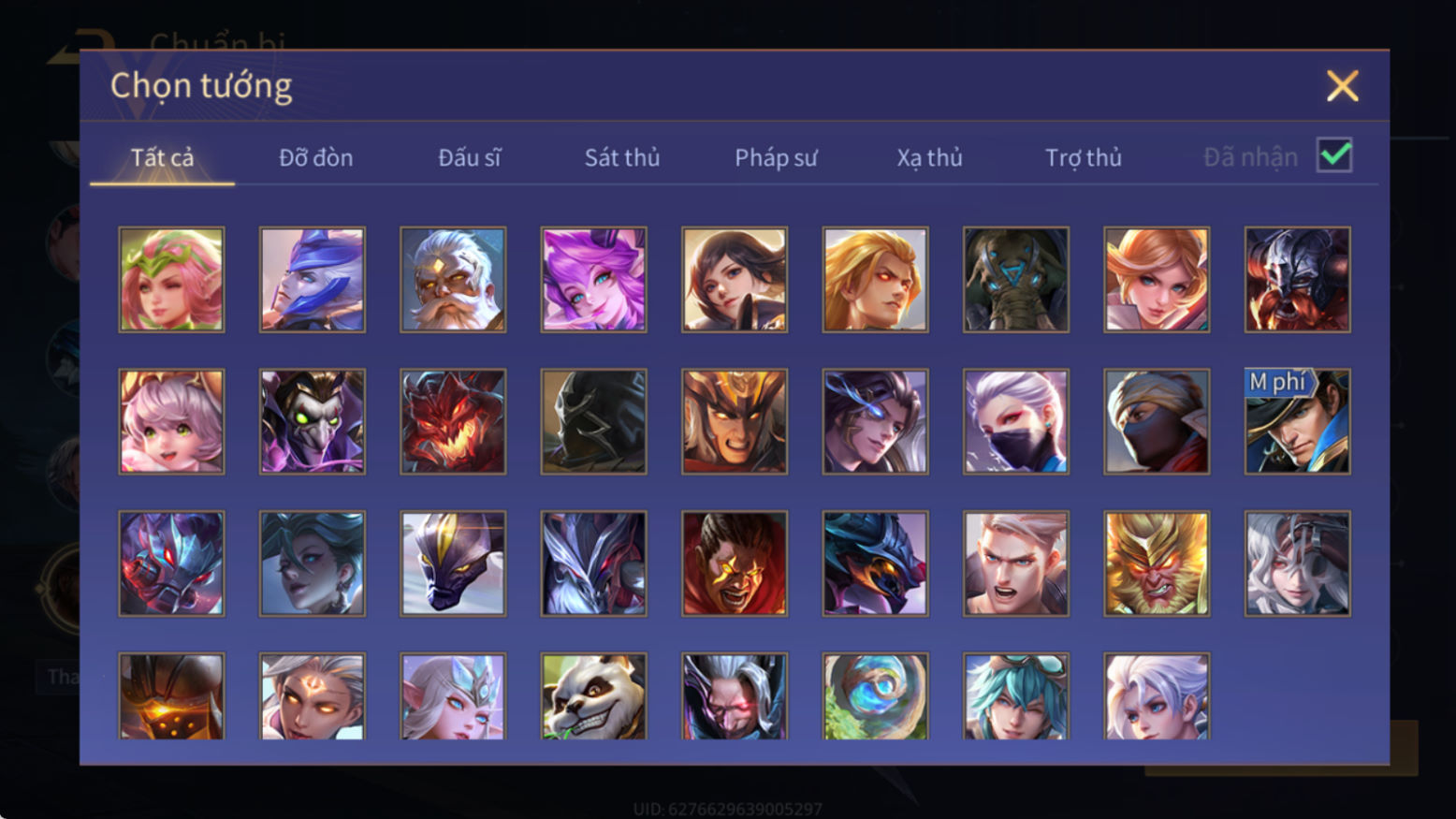
Task: Pick the elephant-masked hero portrait
Action: click(x=1015, y=279)
